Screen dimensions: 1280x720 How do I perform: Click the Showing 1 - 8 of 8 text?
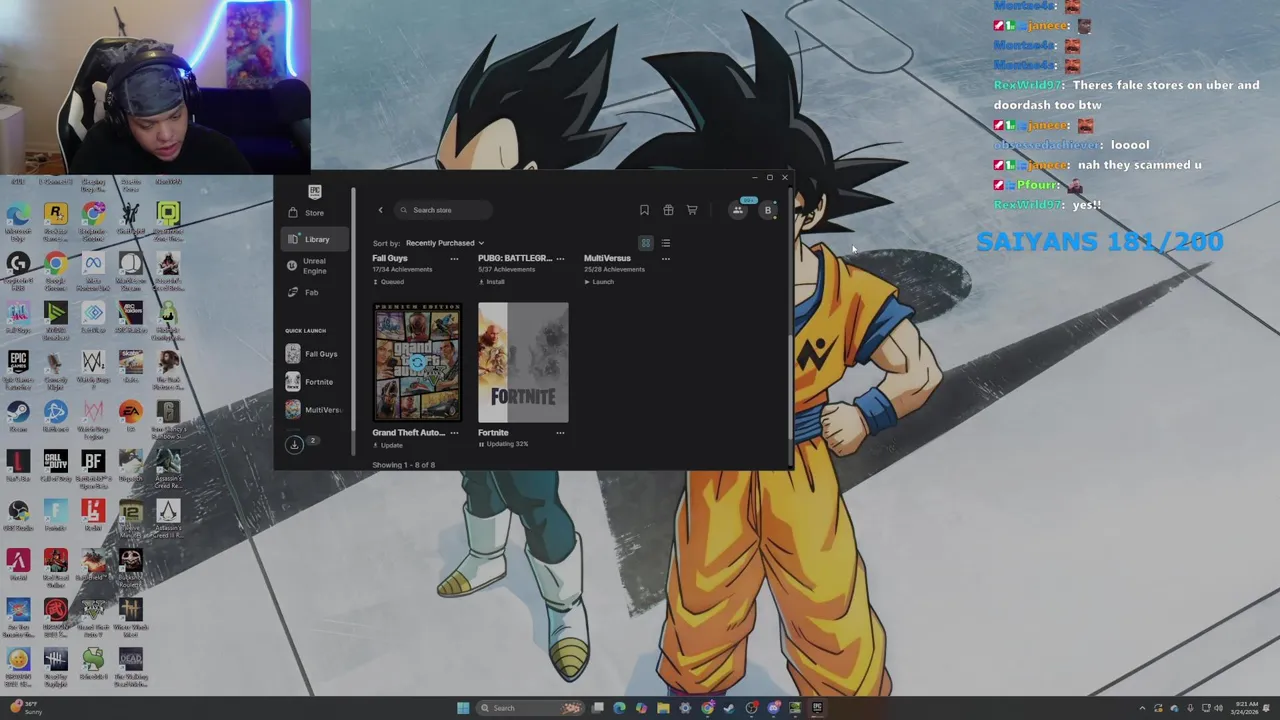click(x=404, y=465)
